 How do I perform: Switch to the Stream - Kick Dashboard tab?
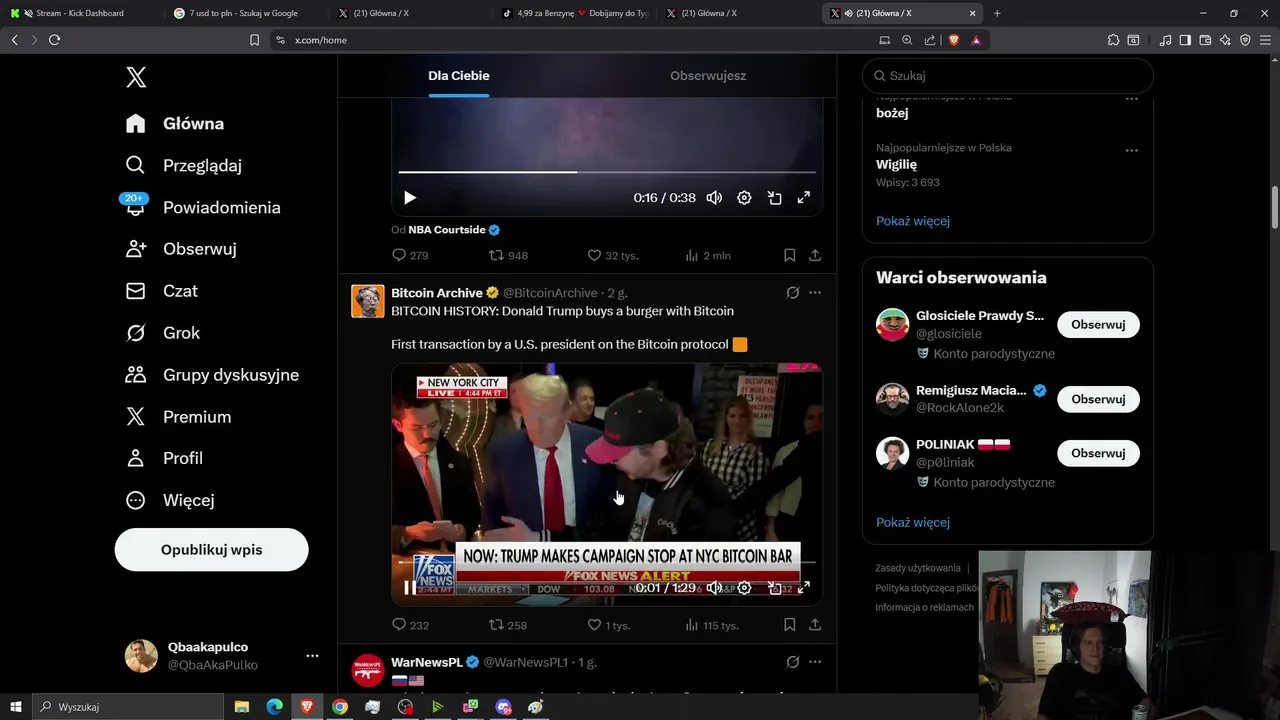pos(80,13)
